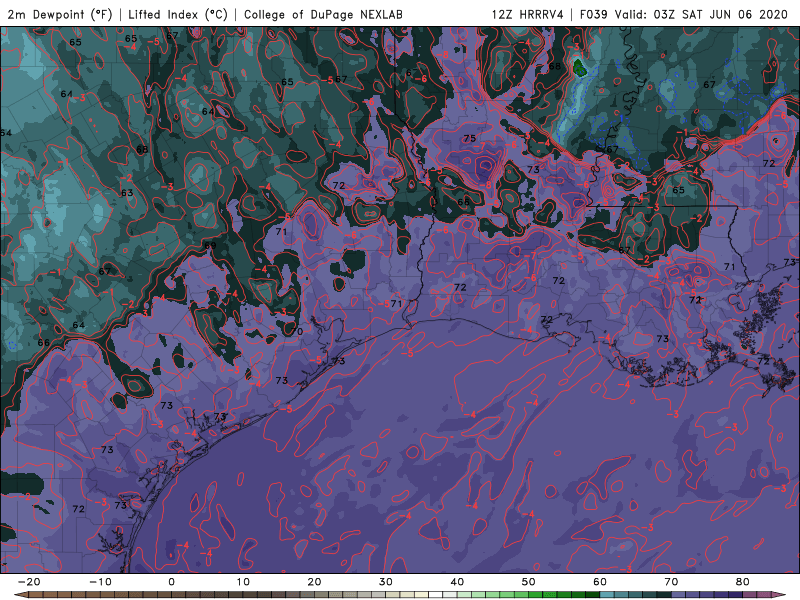The width and height of the screenshot is (800, 600).
Task: Click the "0" colorbar scale label
Action: pyautogui.click(x=171, y=582)
